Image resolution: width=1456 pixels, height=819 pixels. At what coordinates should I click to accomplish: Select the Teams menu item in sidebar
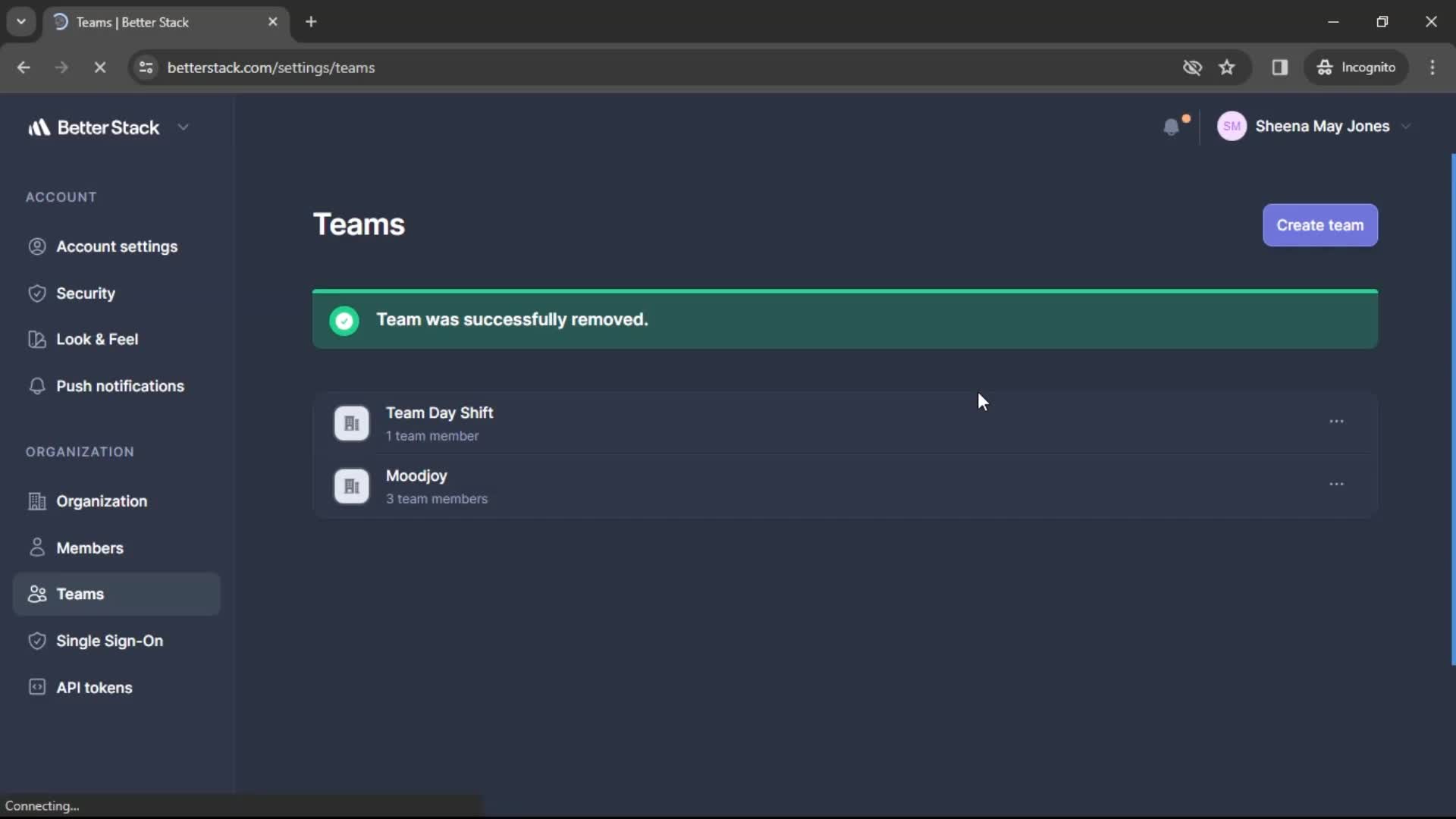[x=80, y=594]
